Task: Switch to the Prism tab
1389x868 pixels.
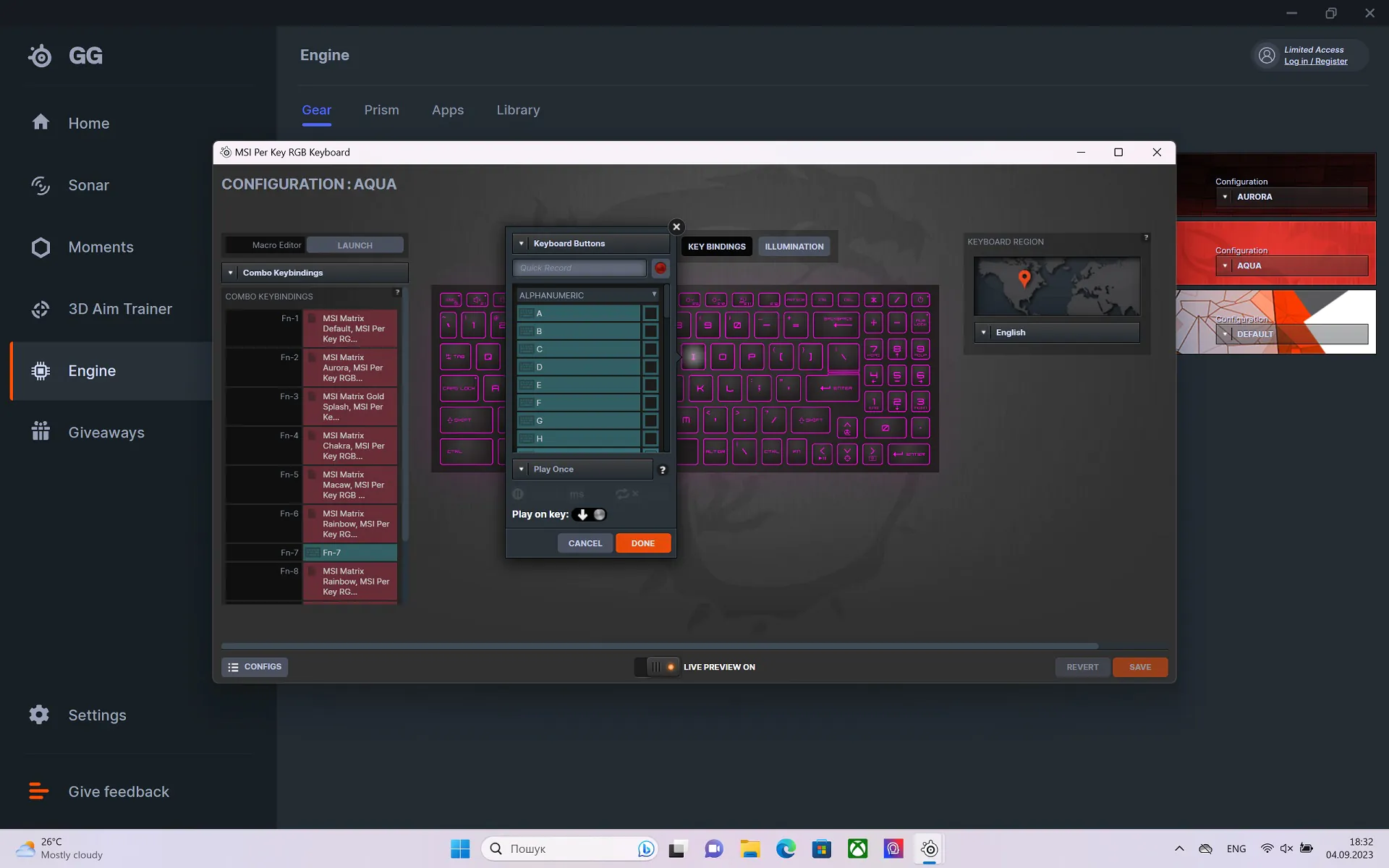Action: pos(381,110)
